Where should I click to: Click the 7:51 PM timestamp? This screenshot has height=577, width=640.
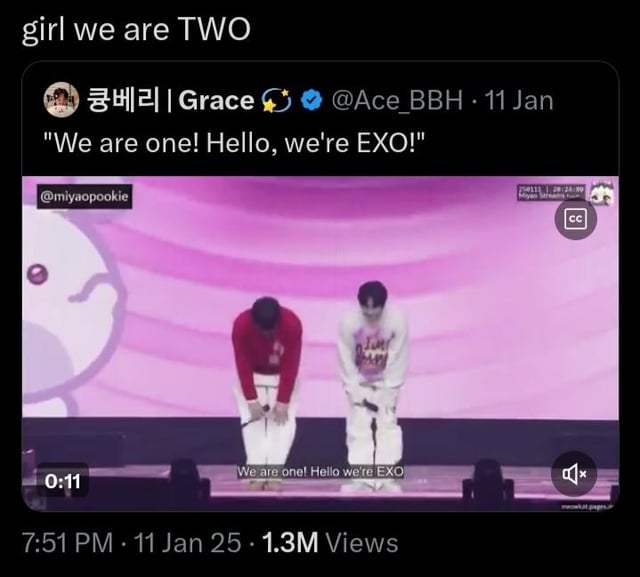pos(67,543)
